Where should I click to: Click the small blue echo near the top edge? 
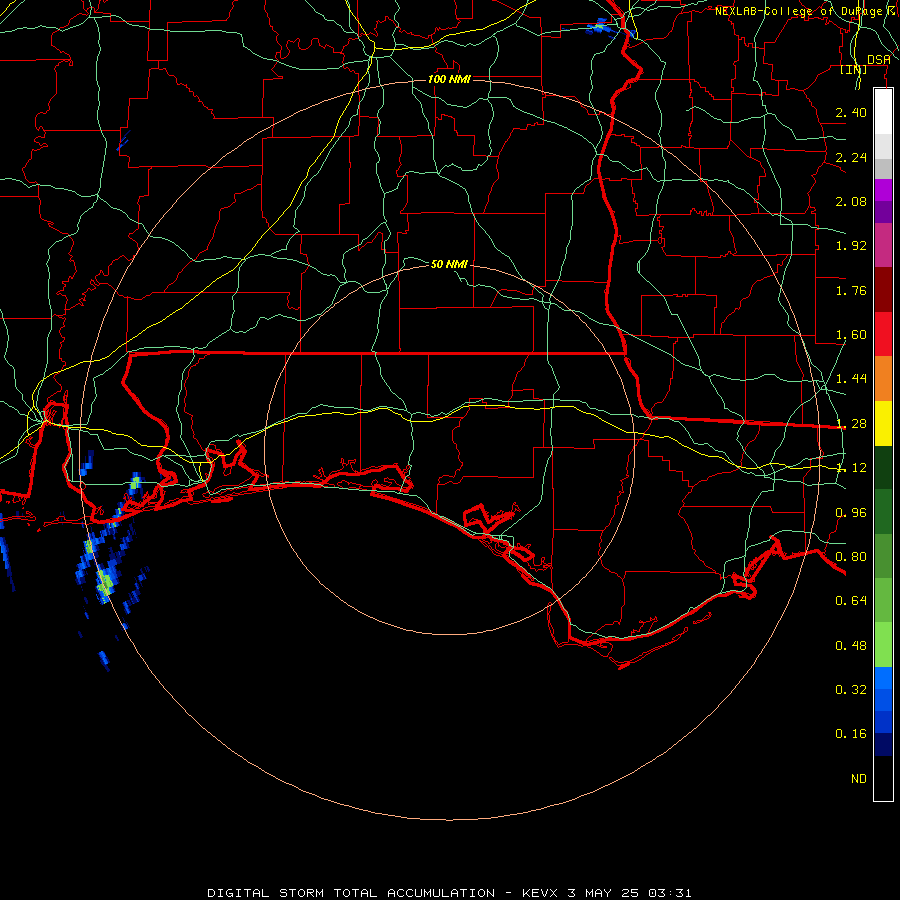tap(599, 26)
